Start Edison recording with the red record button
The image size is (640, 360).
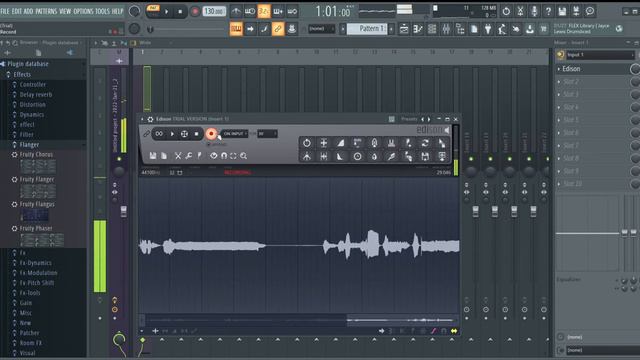click(211, 134)
